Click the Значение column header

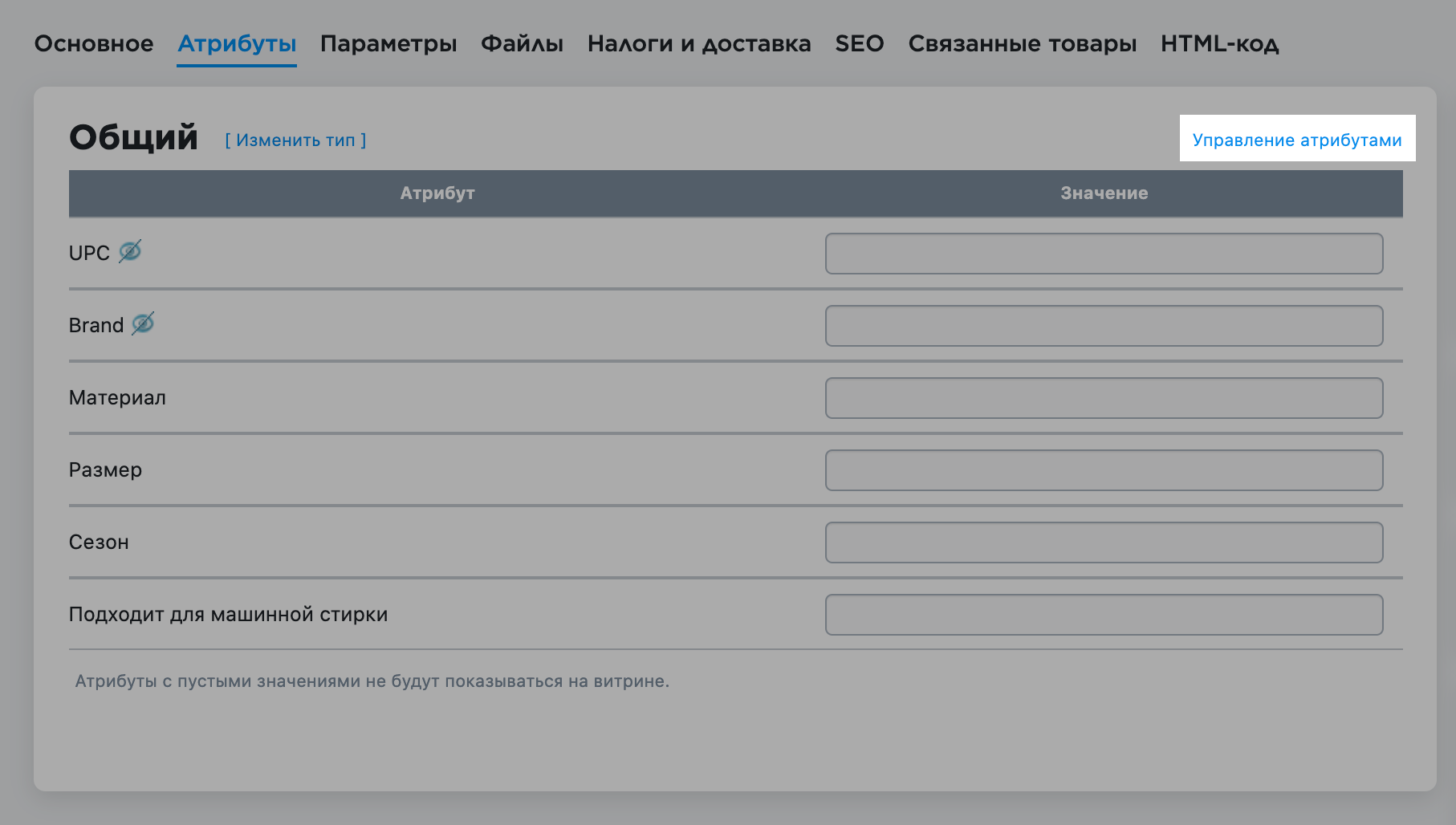click(x=1104, y=193)
